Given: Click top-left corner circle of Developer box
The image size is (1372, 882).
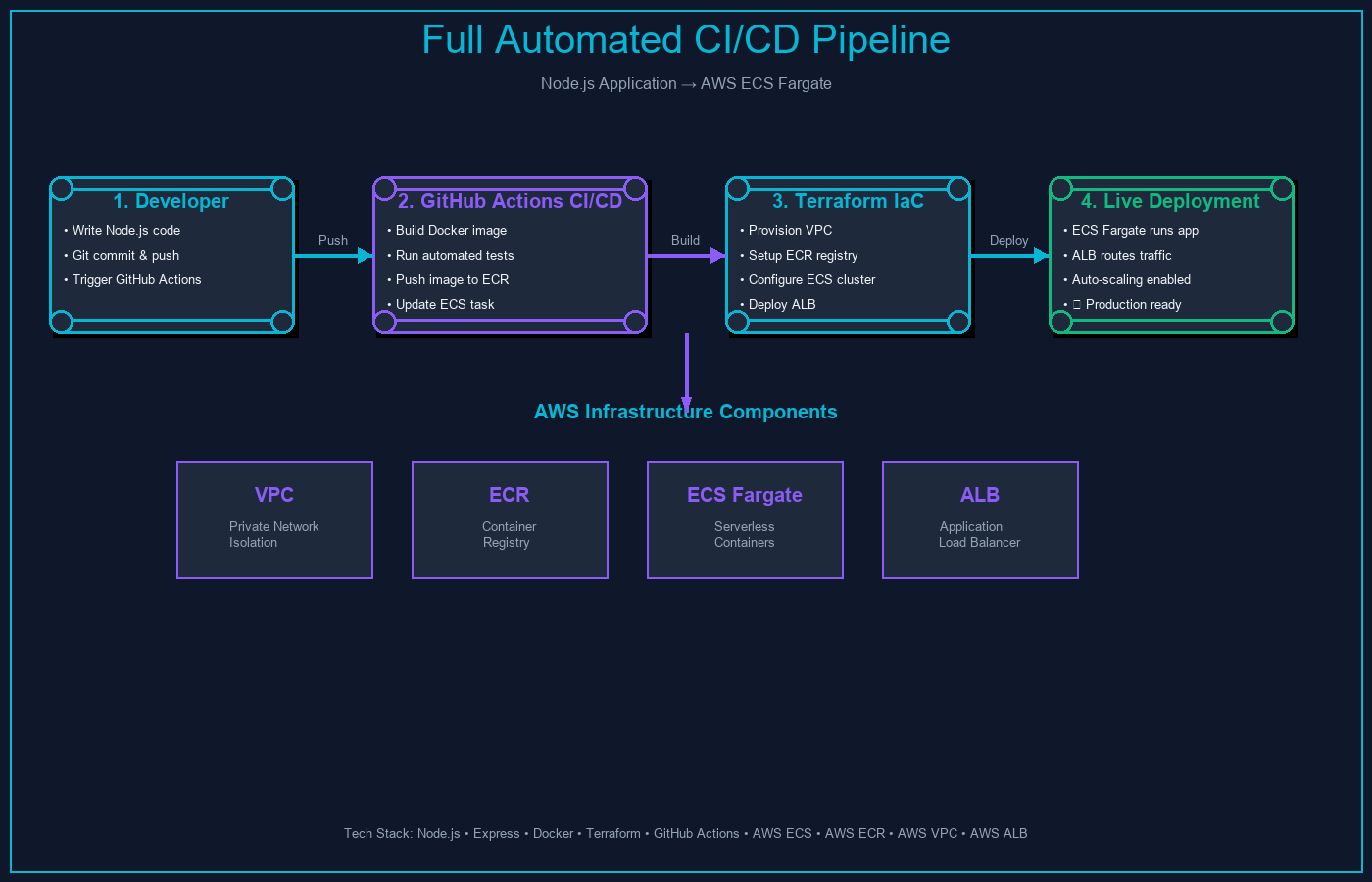Looking at the screenshot, I should (62, 188).
